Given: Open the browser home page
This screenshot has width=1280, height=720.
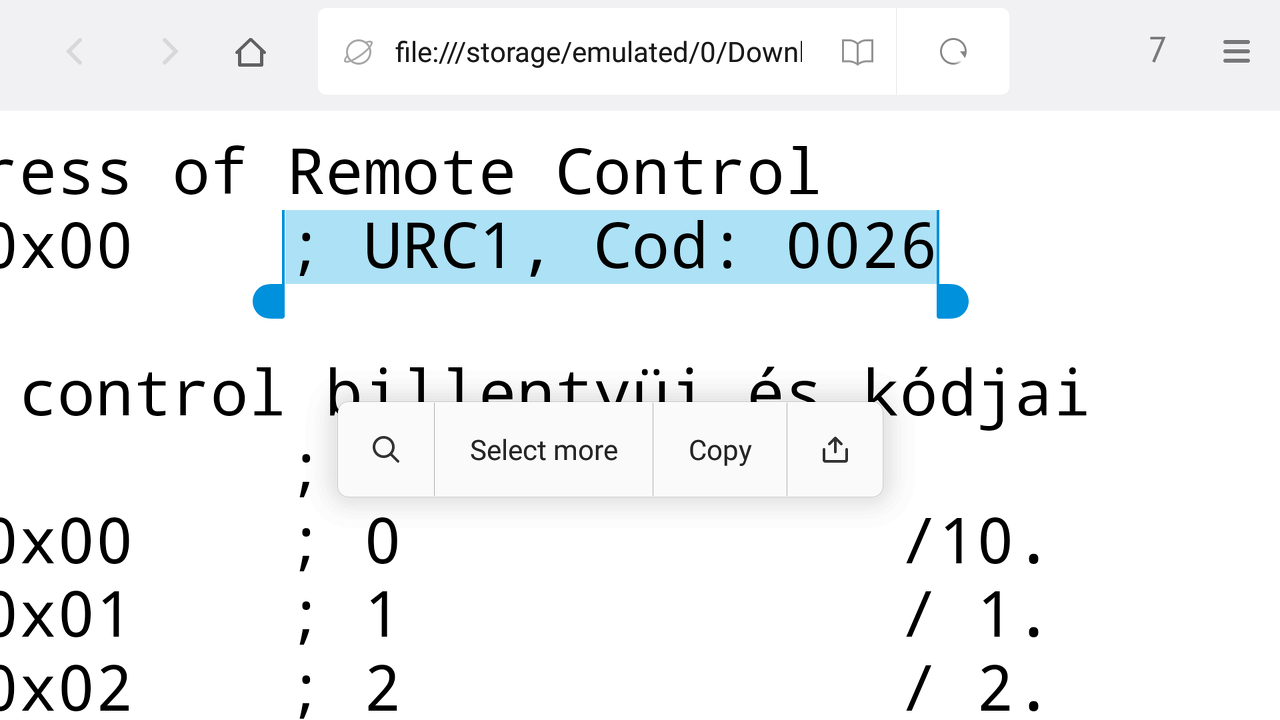Looking at the screenshot, I should tap(250, 52).
